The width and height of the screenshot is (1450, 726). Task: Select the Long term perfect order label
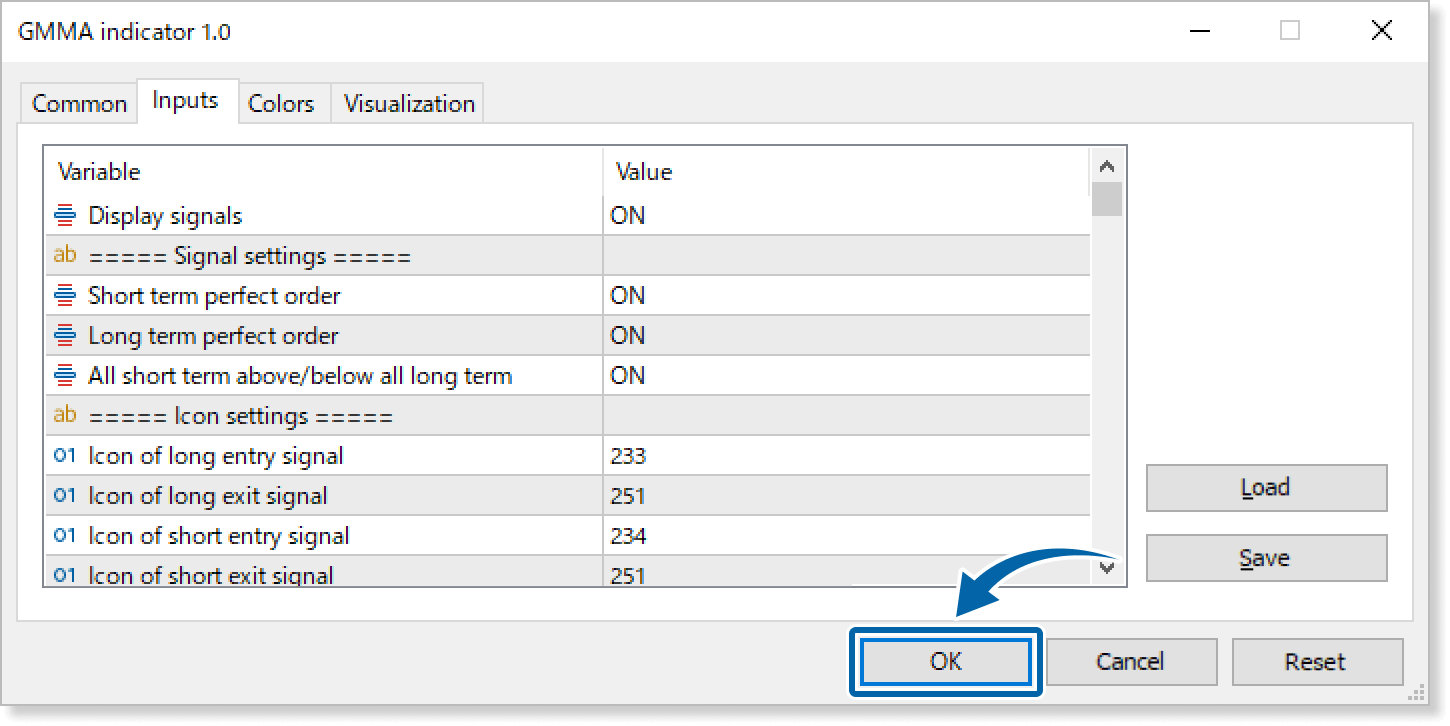213,336
